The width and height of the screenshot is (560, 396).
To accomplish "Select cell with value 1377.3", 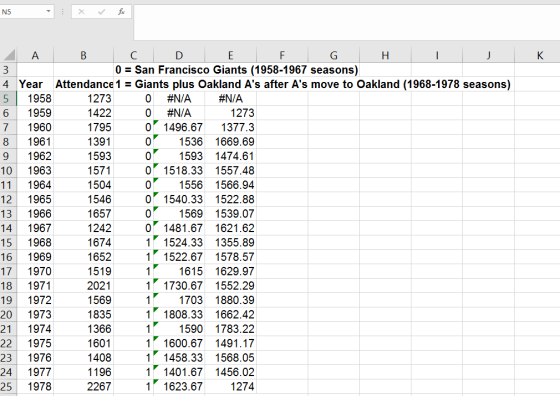I will point(230,127).
